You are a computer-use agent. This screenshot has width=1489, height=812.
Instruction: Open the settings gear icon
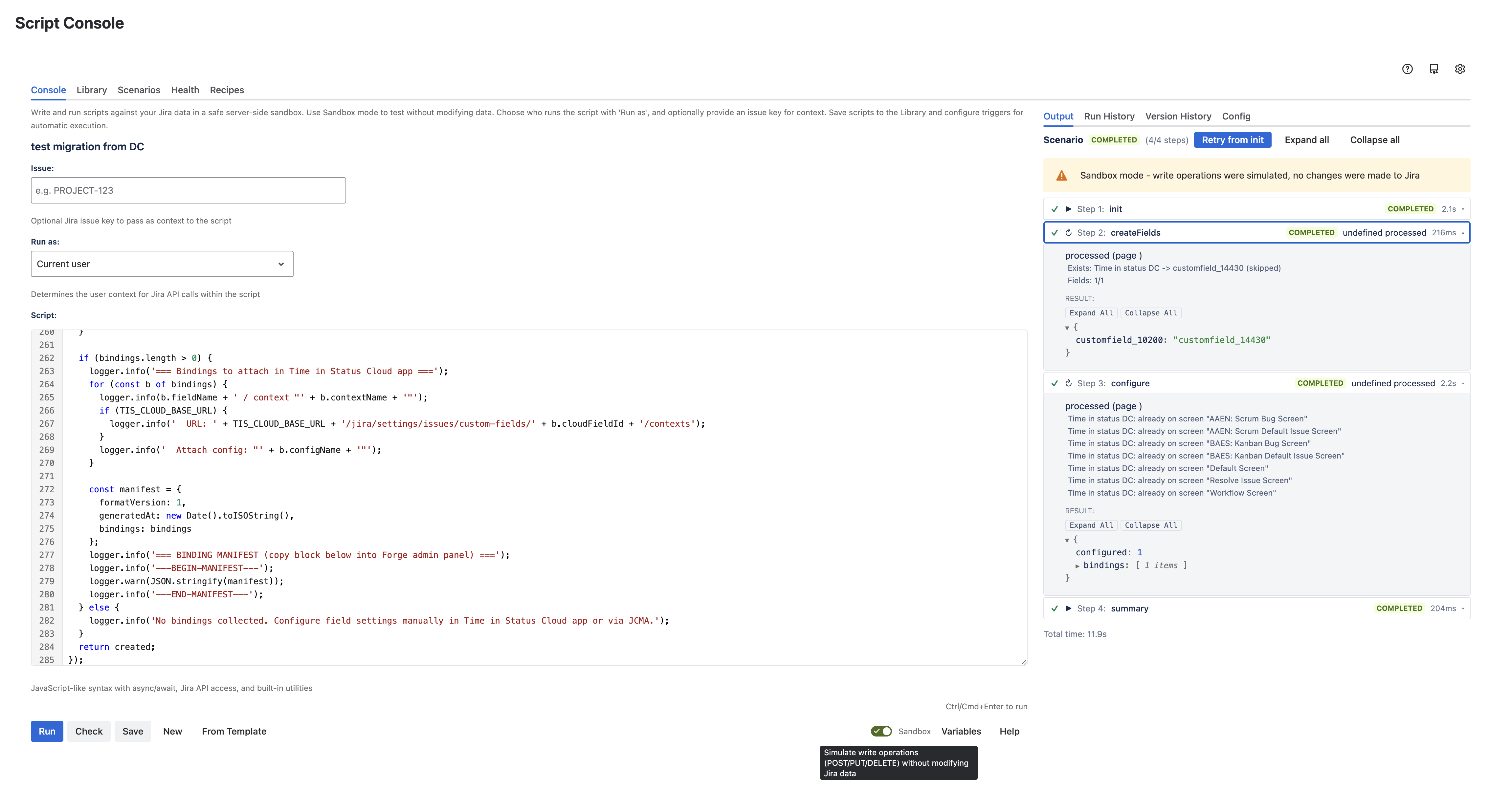[1460, 69]
